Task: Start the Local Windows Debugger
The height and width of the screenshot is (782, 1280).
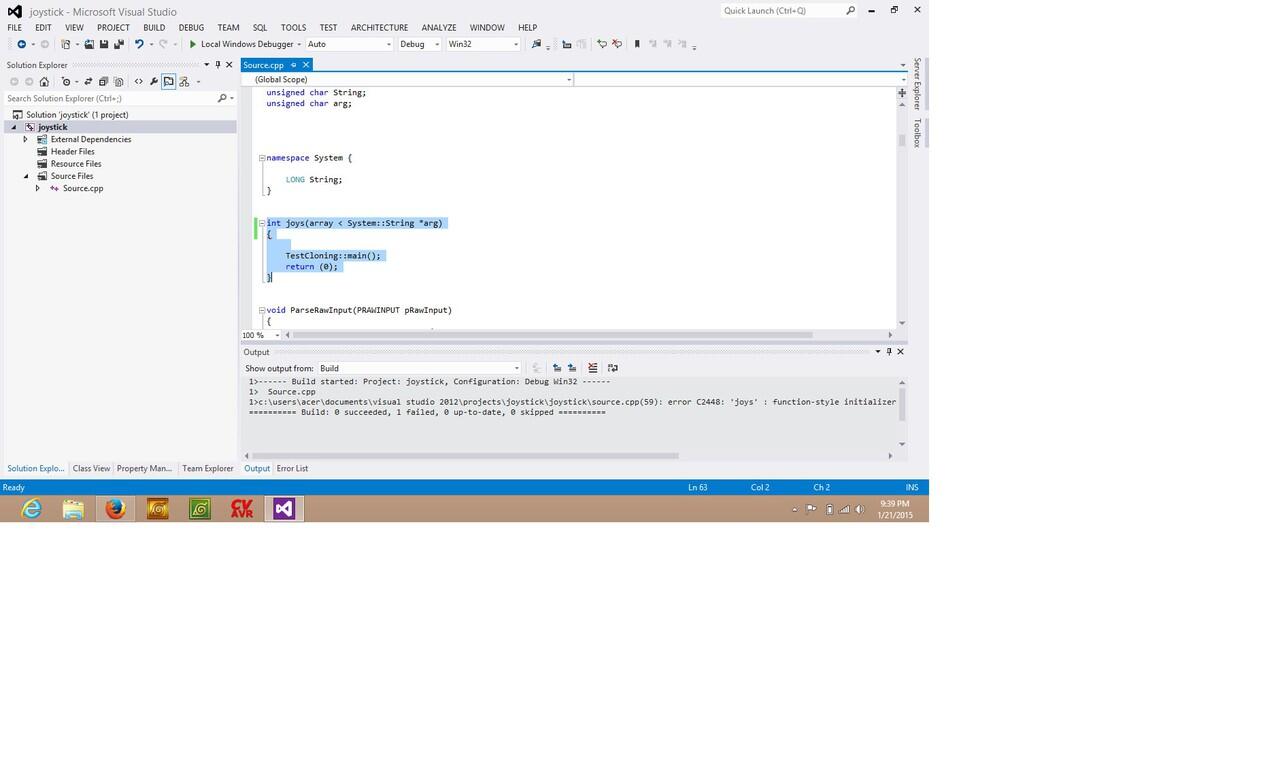Action: pos(244,44)
